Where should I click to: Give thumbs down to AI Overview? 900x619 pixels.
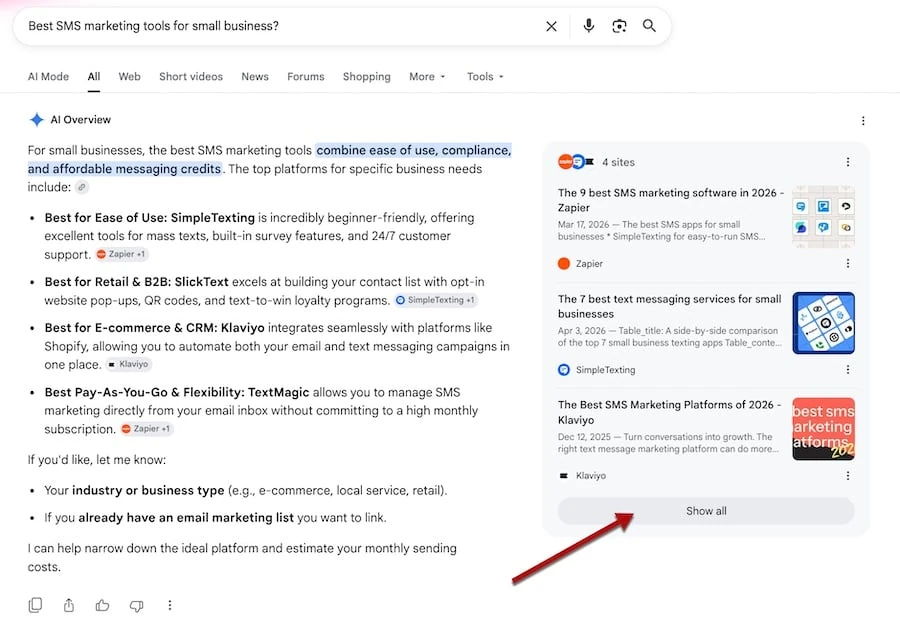(136, 605)
